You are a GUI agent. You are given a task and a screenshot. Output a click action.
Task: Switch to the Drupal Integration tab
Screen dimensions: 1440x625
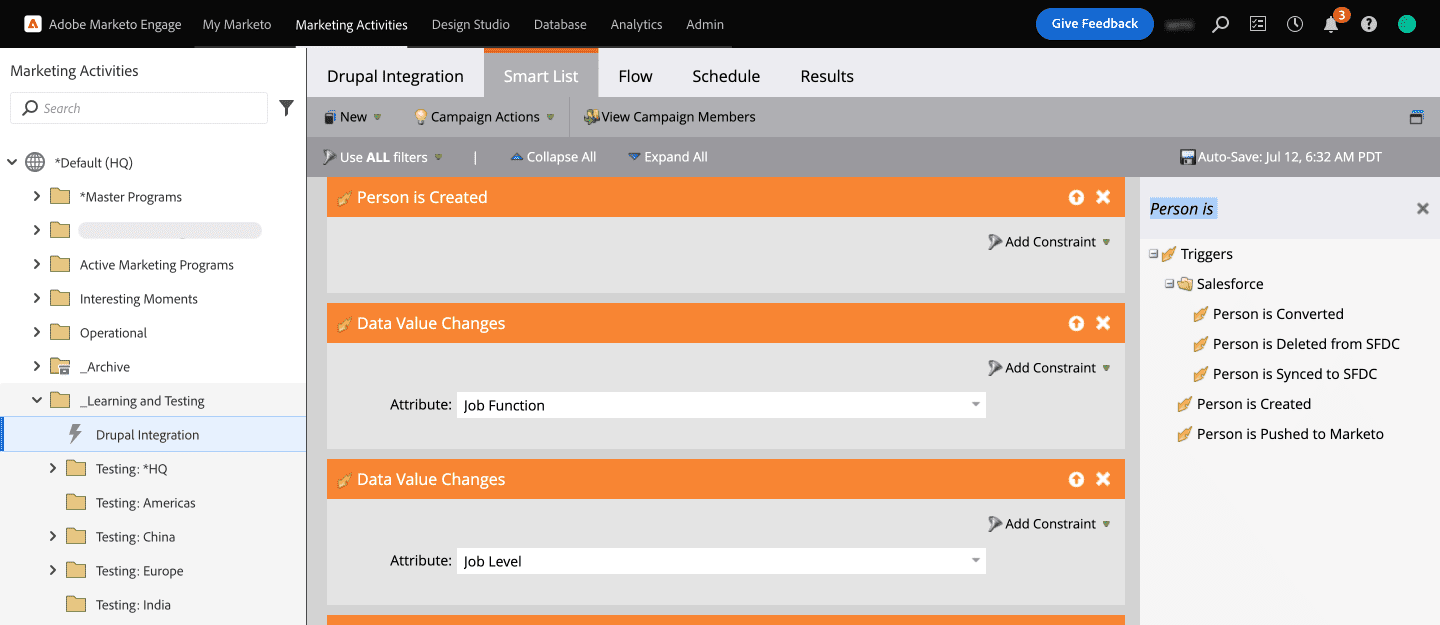(395, 76)
